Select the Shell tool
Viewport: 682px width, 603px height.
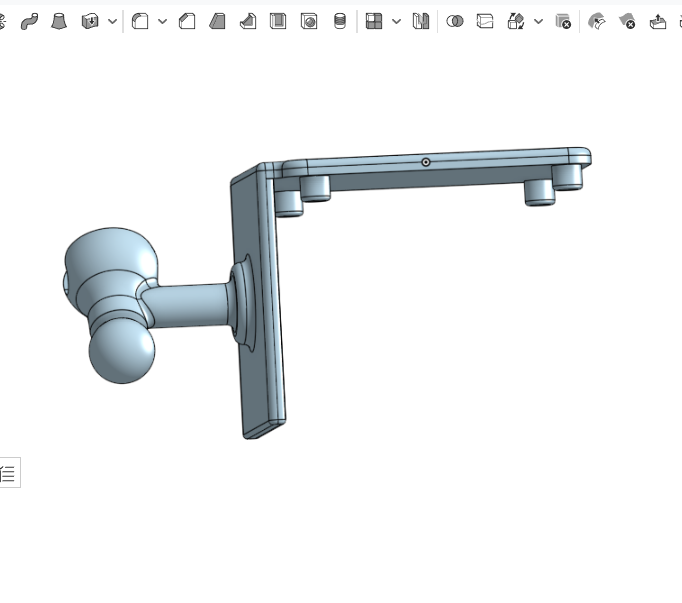tap(278, 21)
